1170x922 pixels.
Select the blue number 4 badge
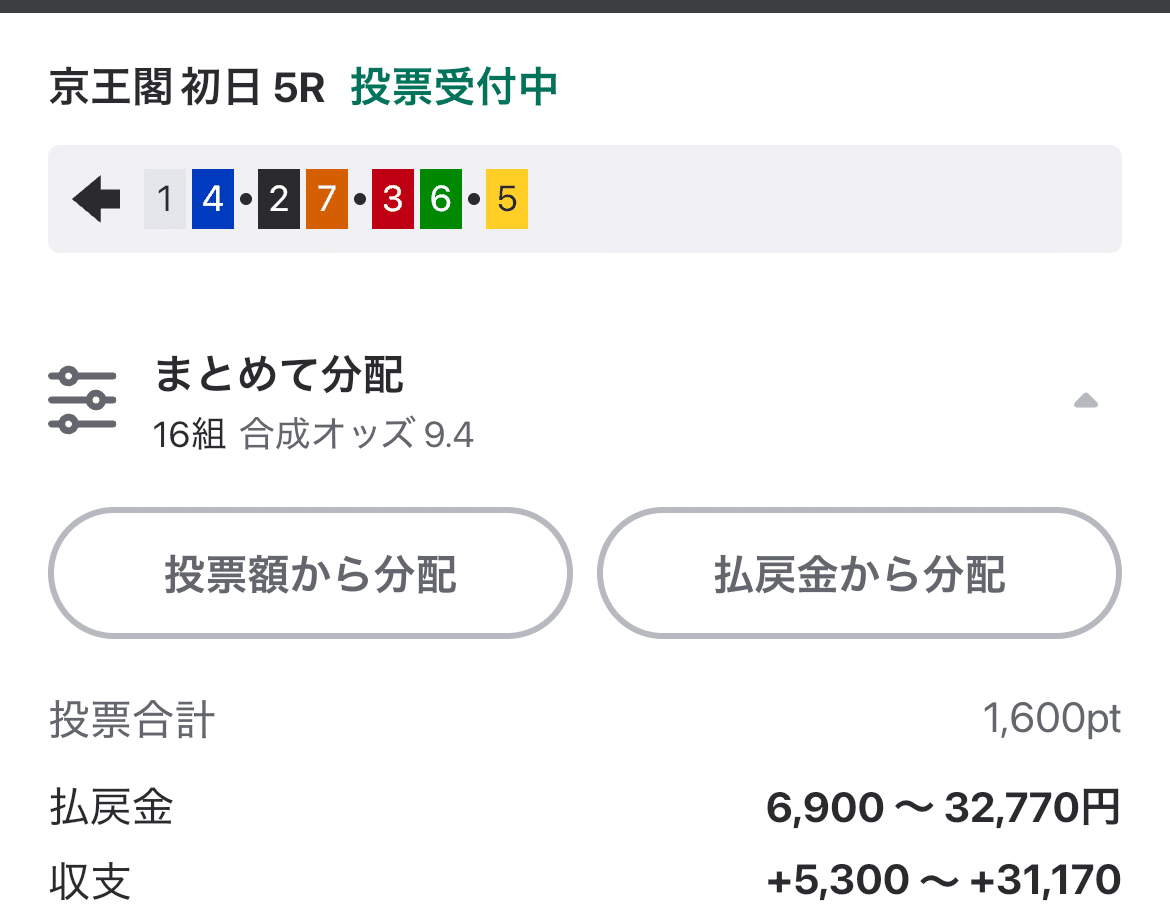click(212, 199)
